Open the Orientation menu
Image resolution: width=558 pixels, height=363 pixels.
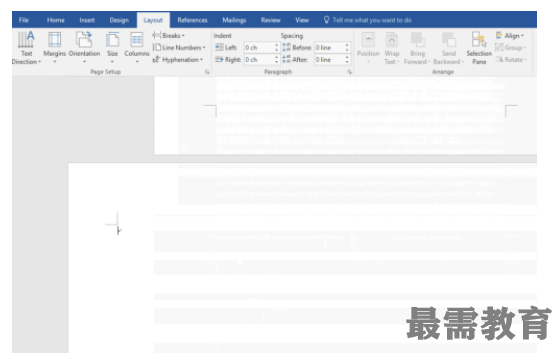tap(84, 48)
